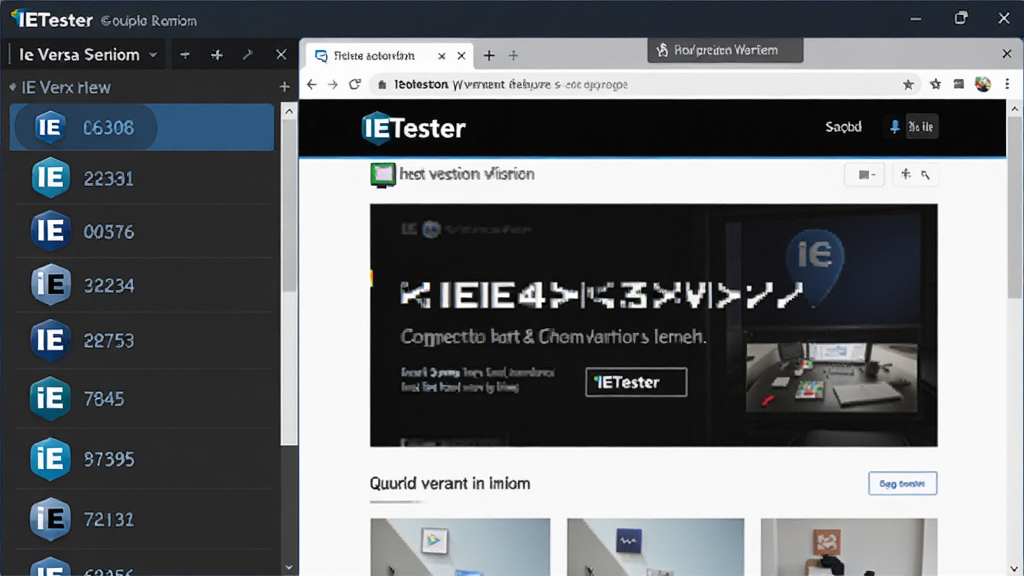Click the IE icon beside 7845

[50, 398]
